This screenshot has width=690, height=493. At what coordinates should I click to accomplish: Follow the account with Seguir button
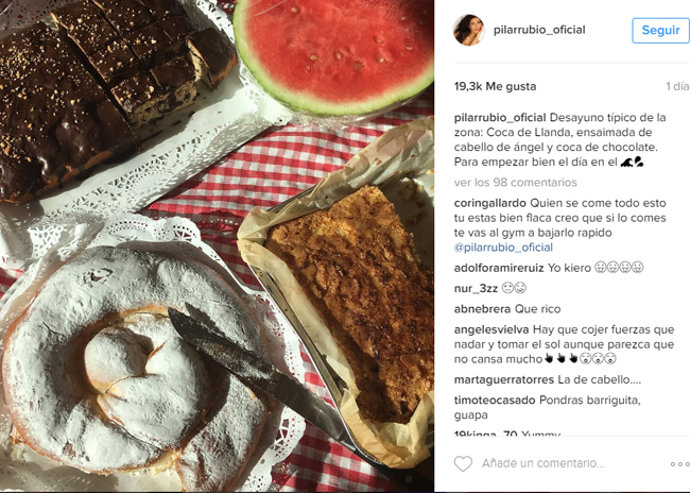click(x=661, y=30)
